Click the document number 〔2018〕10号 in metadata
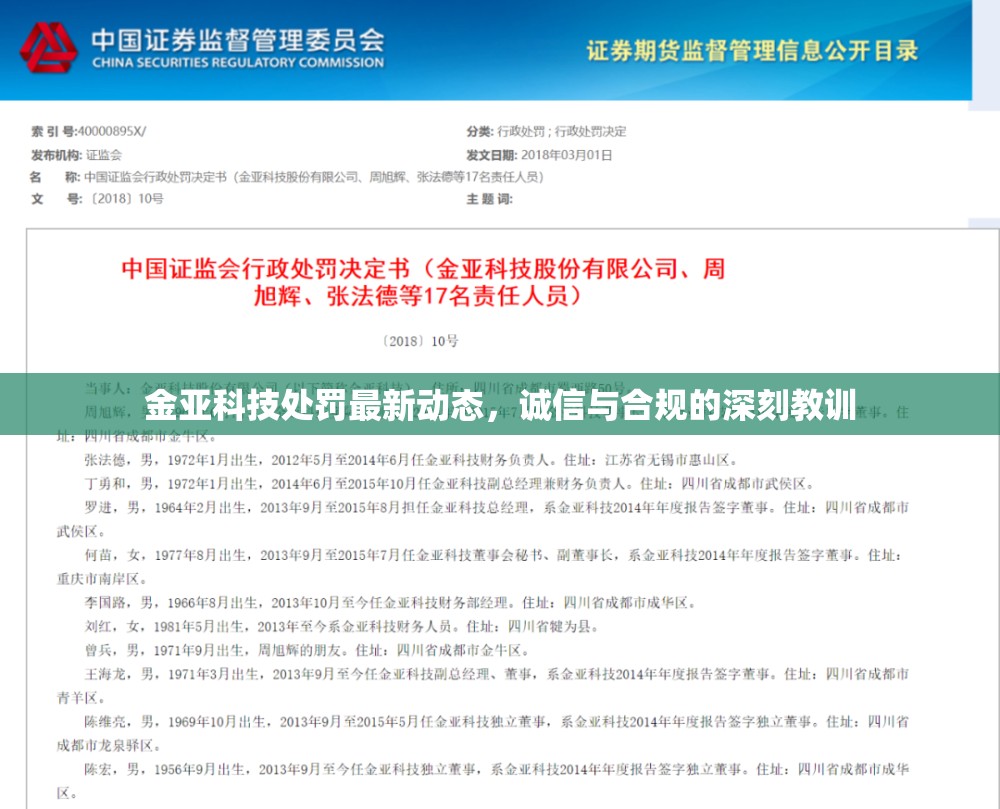Screen dimensions: 1000x809 pyautogui.click(x=126, y=198)
